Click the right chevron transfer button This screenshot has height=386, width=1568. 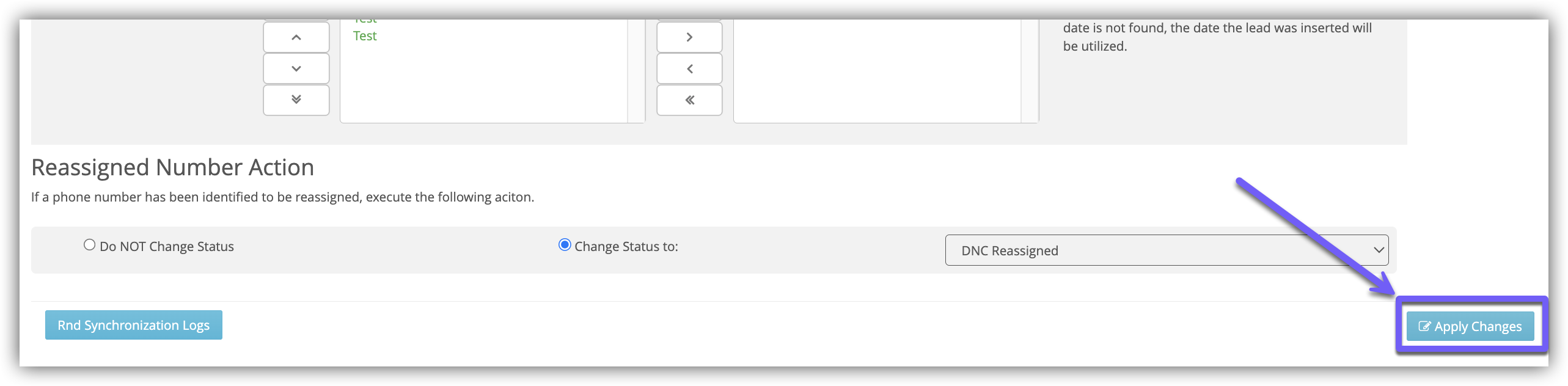(689, 37)
